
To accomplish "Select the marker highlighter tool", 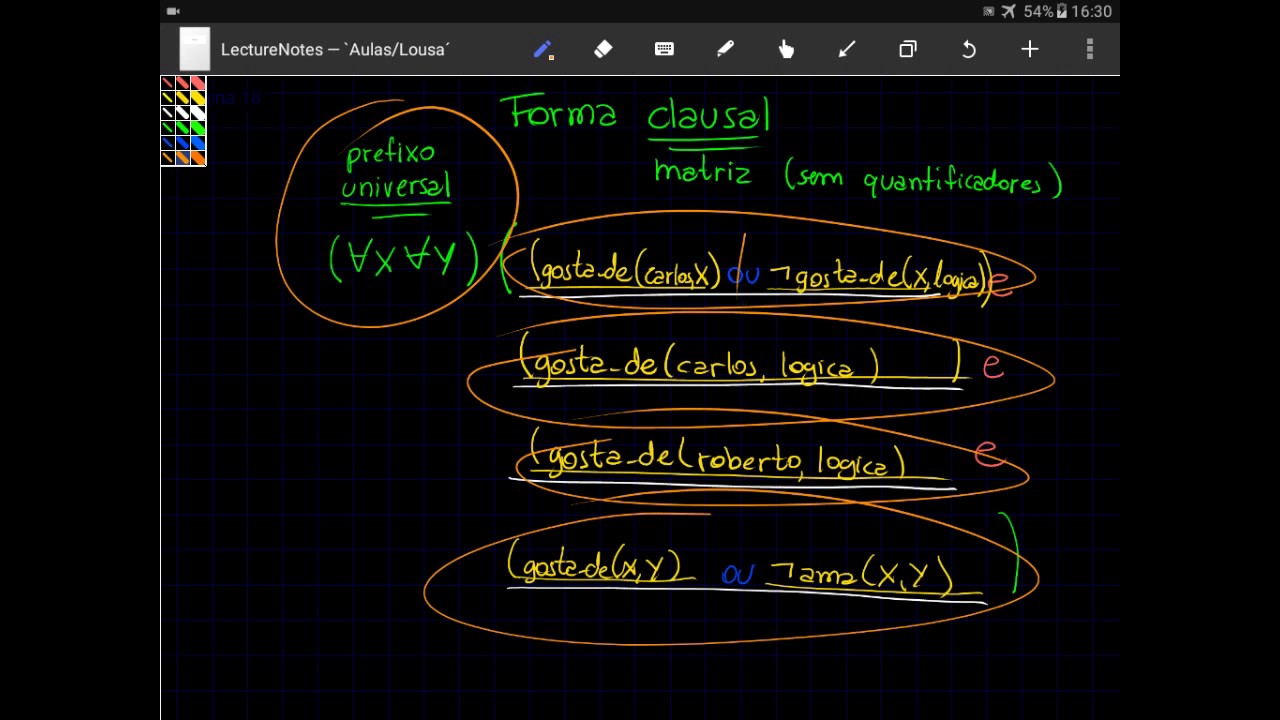I will [x=725, y=49].
